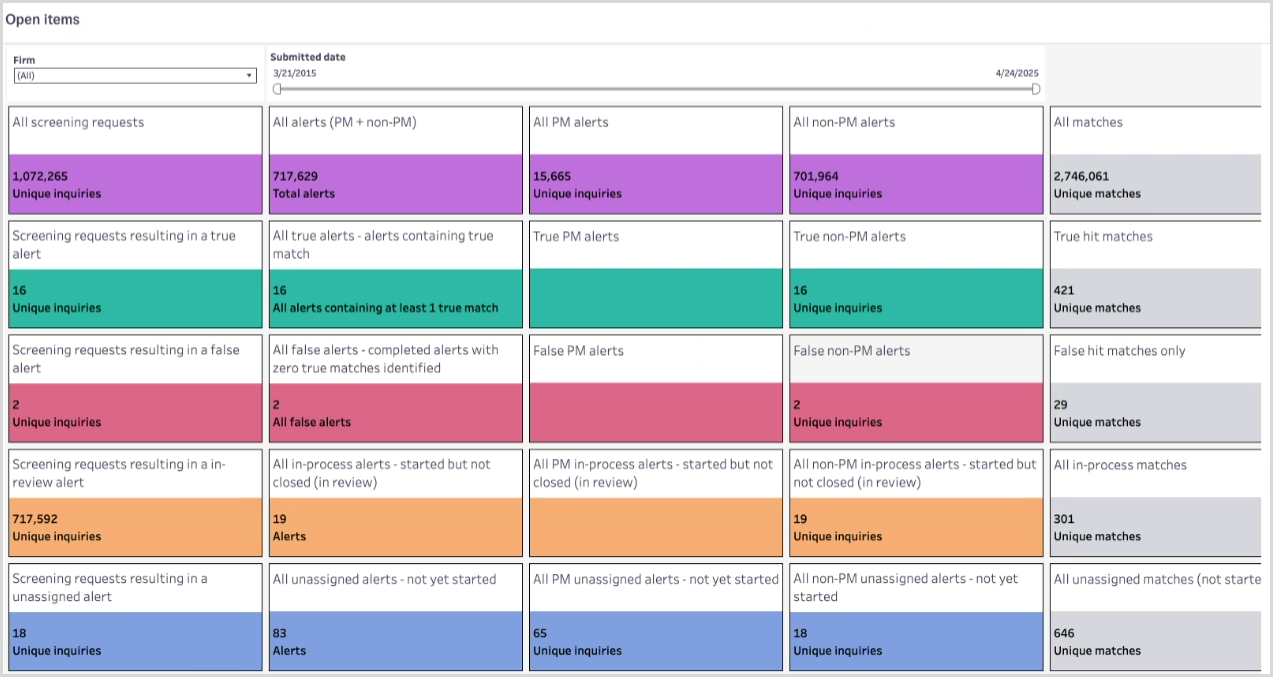Click the Open items dashboard title
This screenshot has width=1273, height=677.
point(43,20)
